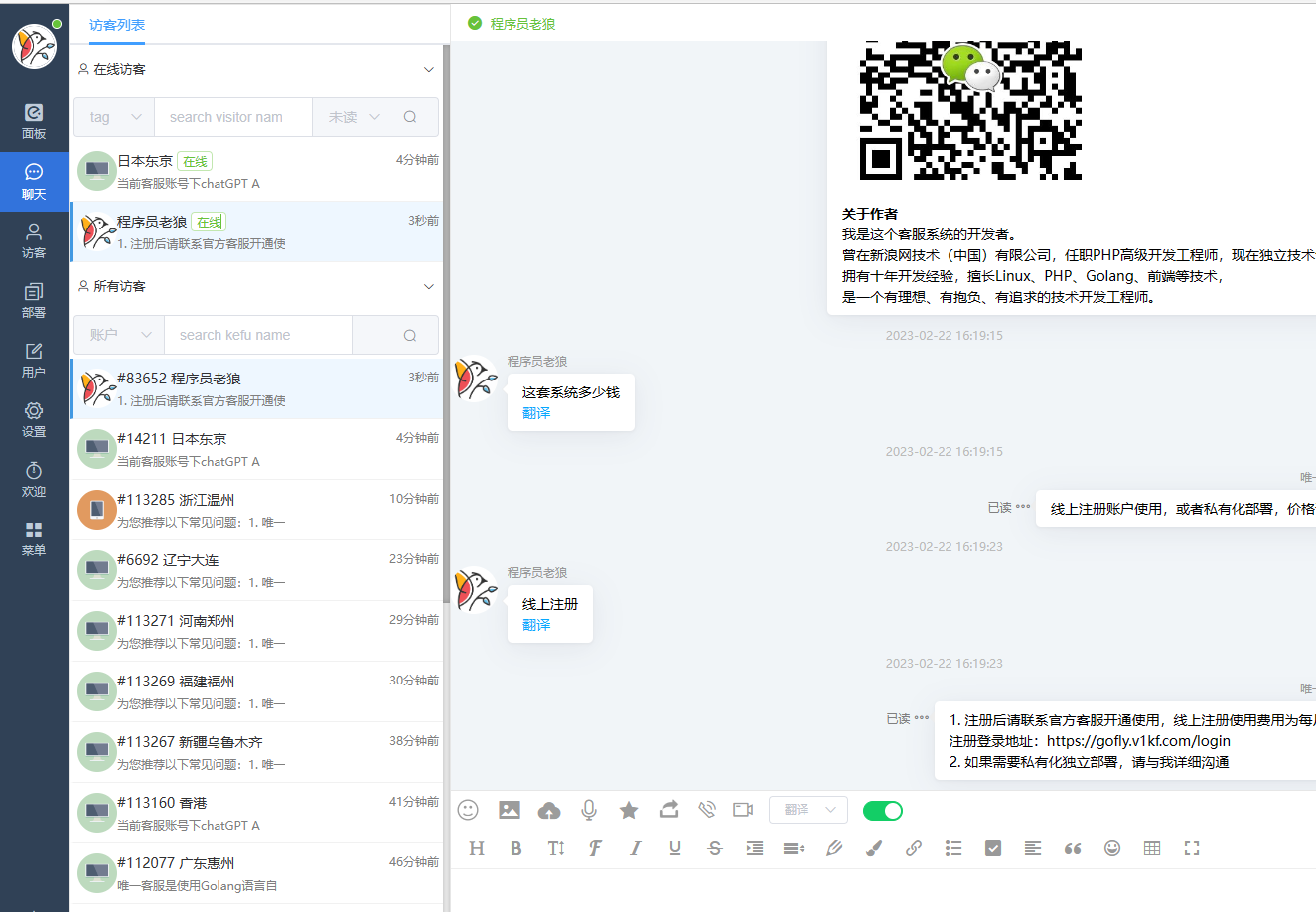The width and height of the screenshot is (1316, 912).
Task: Insert a task checkbox in the editor
Action: [992, 848]
